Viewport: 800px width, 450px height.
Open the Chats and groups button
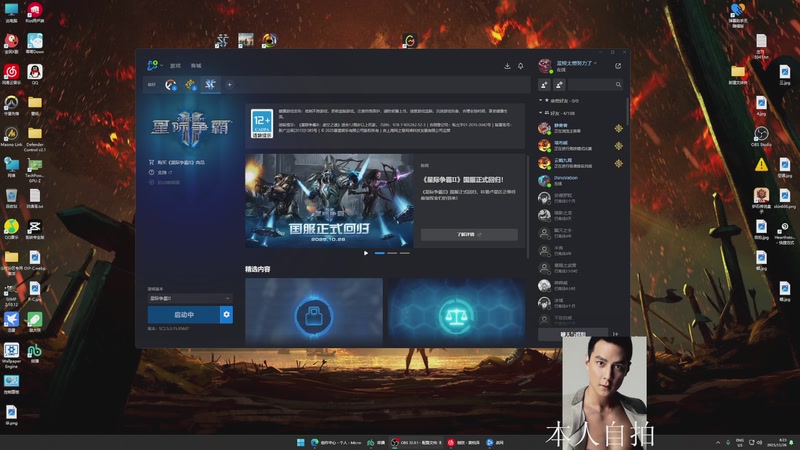click(x=573, y=334)
